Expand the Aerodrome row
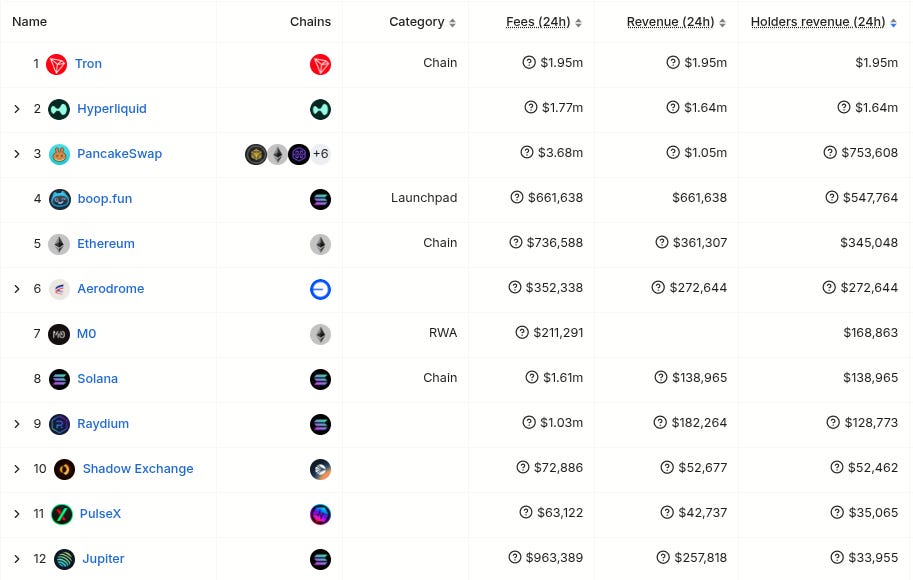 pyautogui.click(x=17, y=289)
